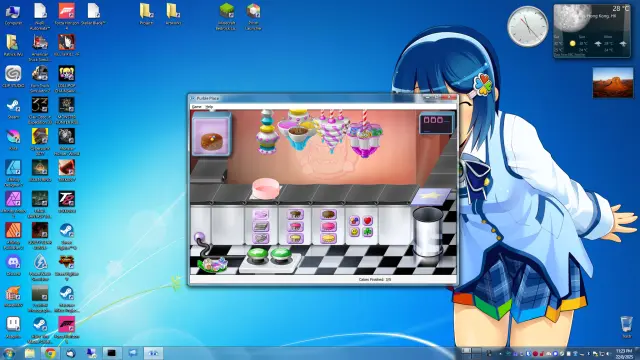
Task: Select the round cake pan shape button
Action: (260, 215)
